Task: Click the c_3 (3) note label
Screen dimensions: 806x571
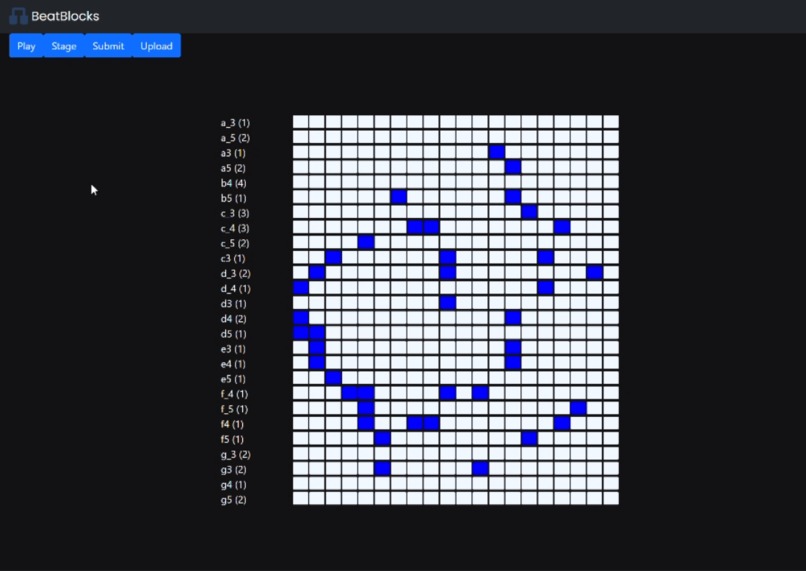Action: (x=235, y=213)
